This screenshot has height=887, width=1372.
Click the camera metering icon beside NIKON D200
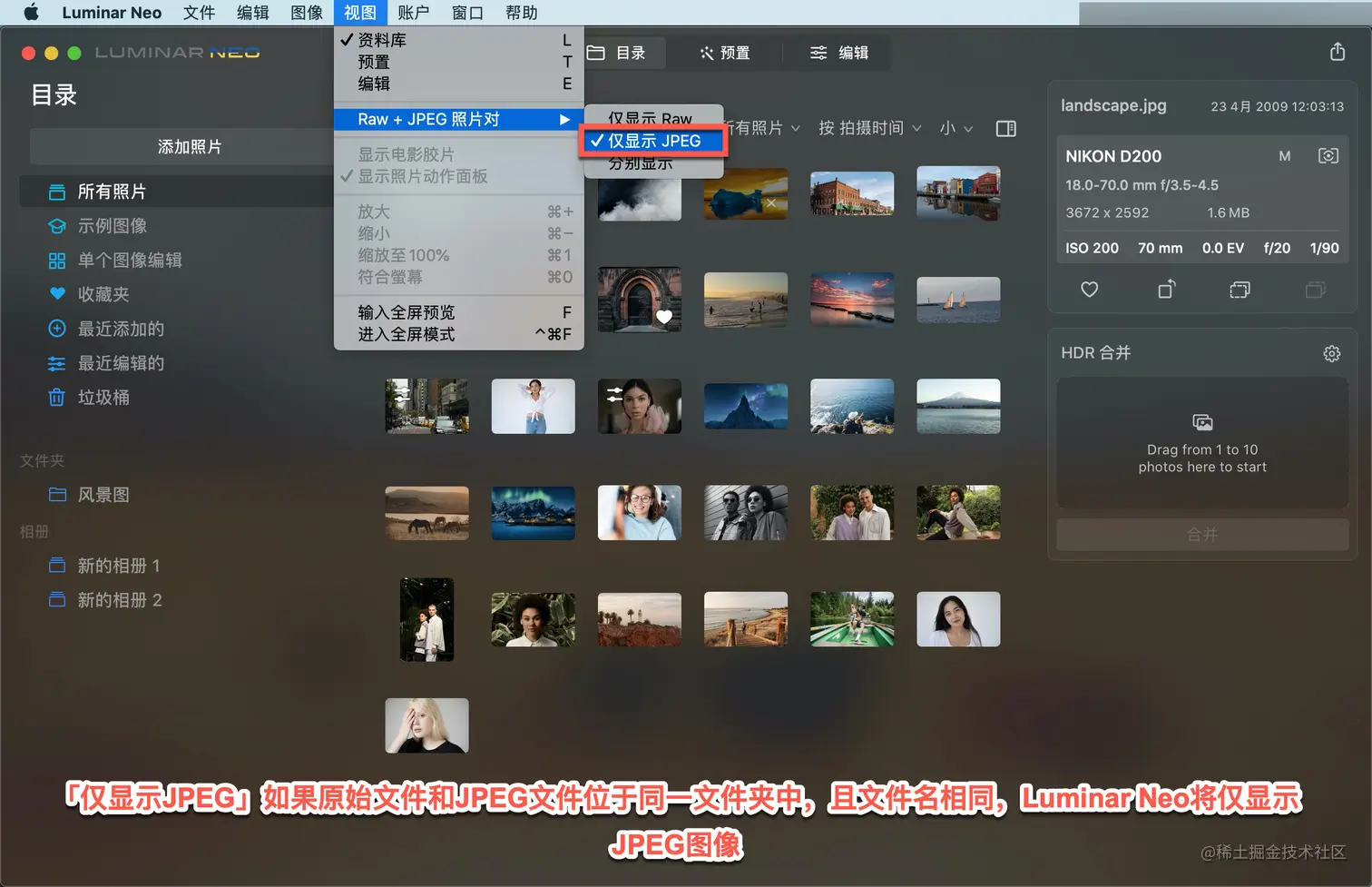pos(1328,156)
